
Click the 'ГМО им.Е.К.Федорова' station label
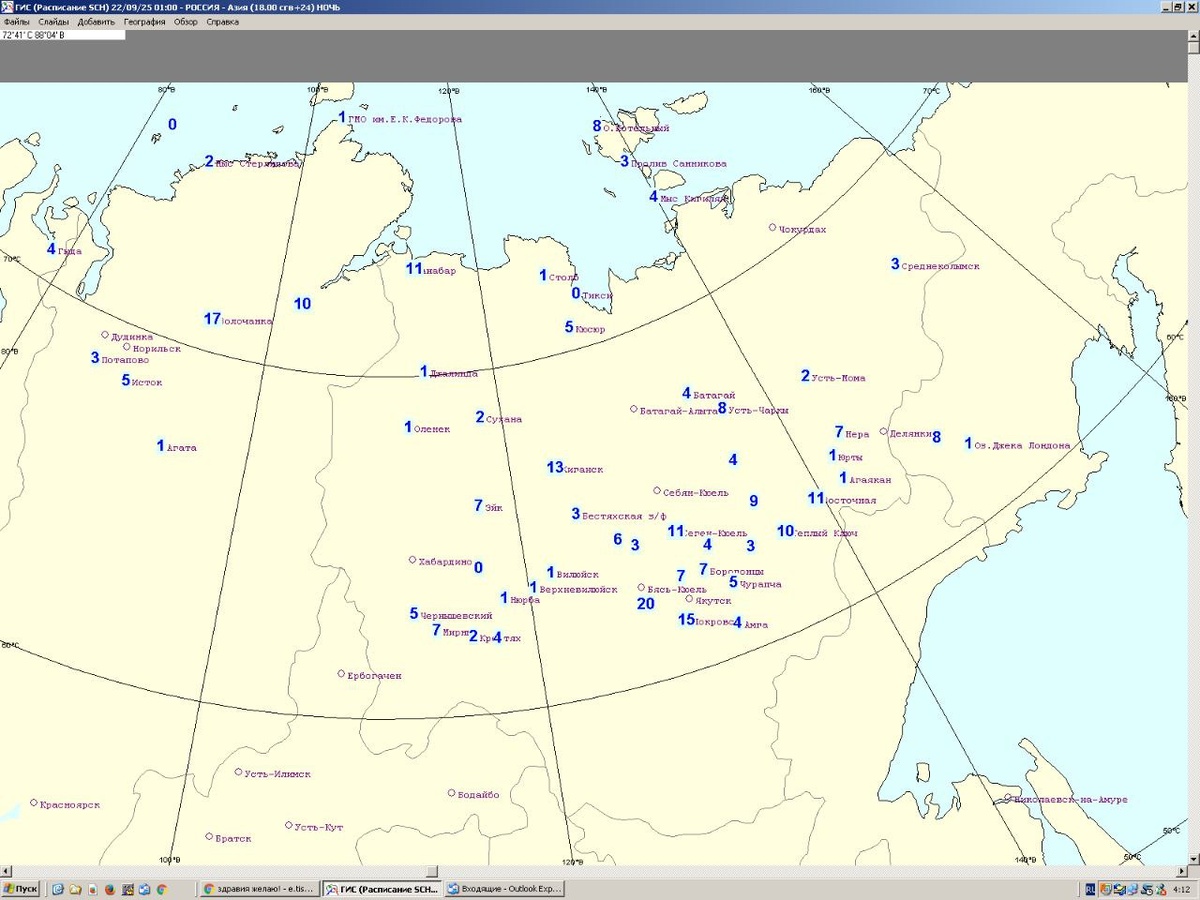point(405,120)
